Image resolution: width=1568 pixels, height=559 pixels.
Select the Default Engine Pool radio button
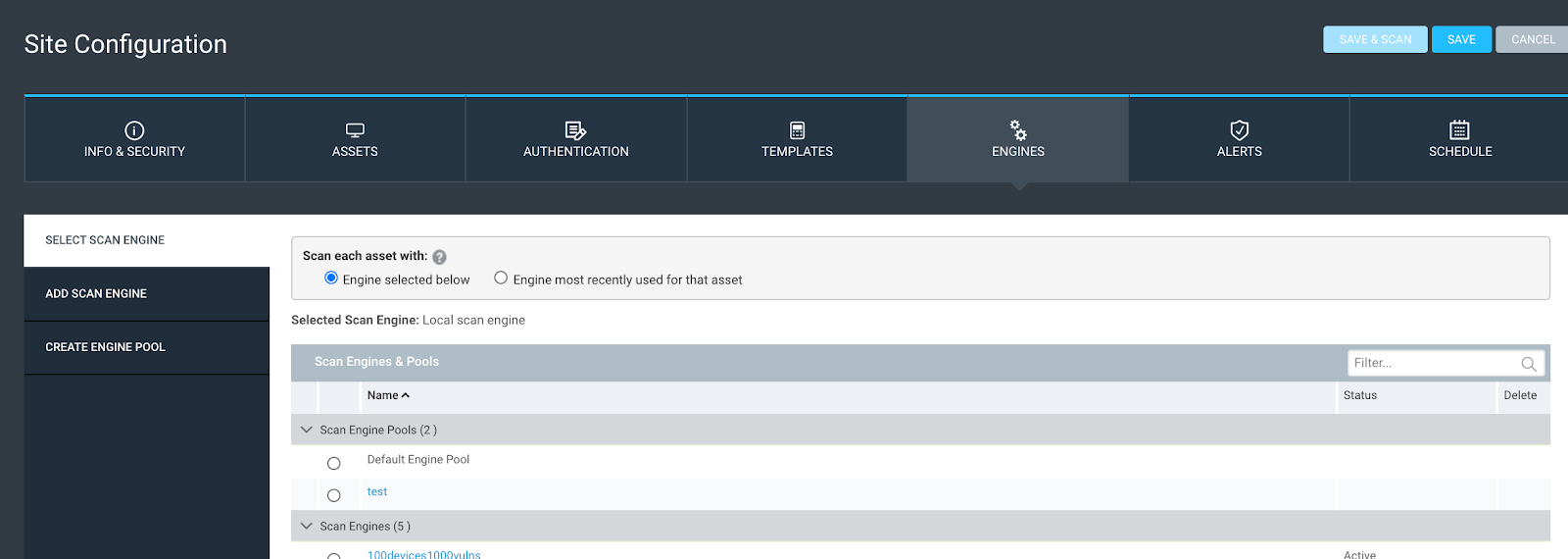(334, 463)
